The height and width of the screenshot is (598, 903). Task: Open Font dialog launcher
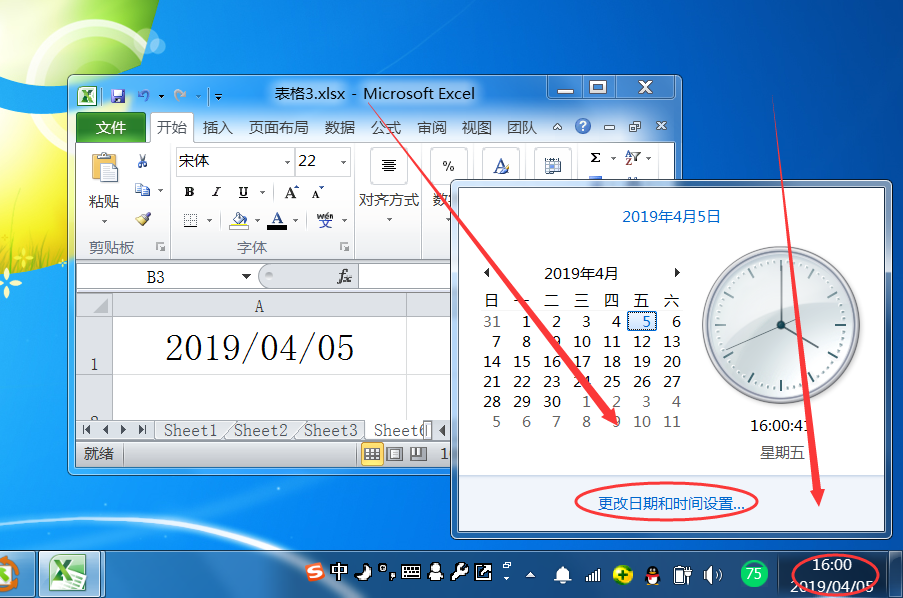tap(344, 247)
